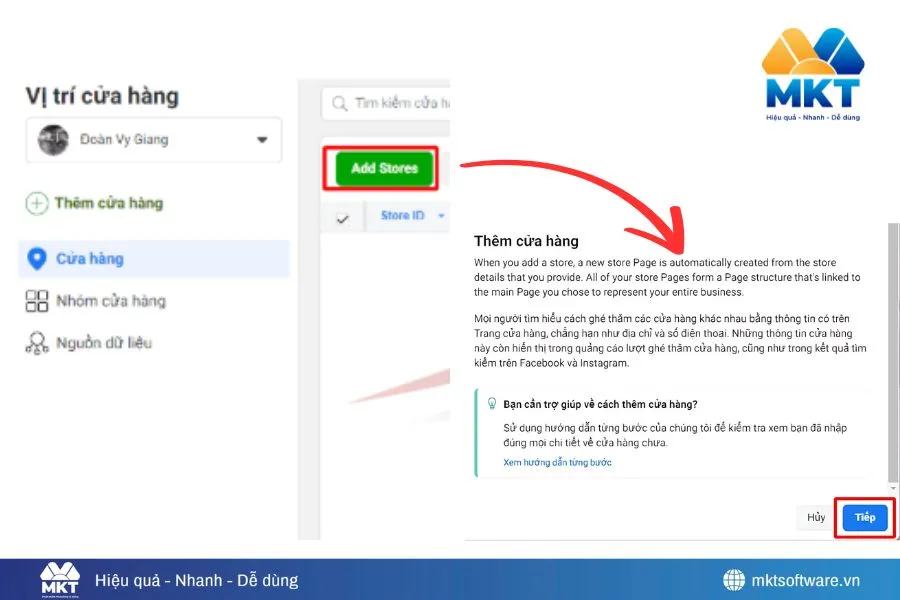Image resolution: width=900 pixels, height=600 pixels.
Task: Click the Nguồn dữ liệu sidebar icon
Action: click(x=37, y=344)
